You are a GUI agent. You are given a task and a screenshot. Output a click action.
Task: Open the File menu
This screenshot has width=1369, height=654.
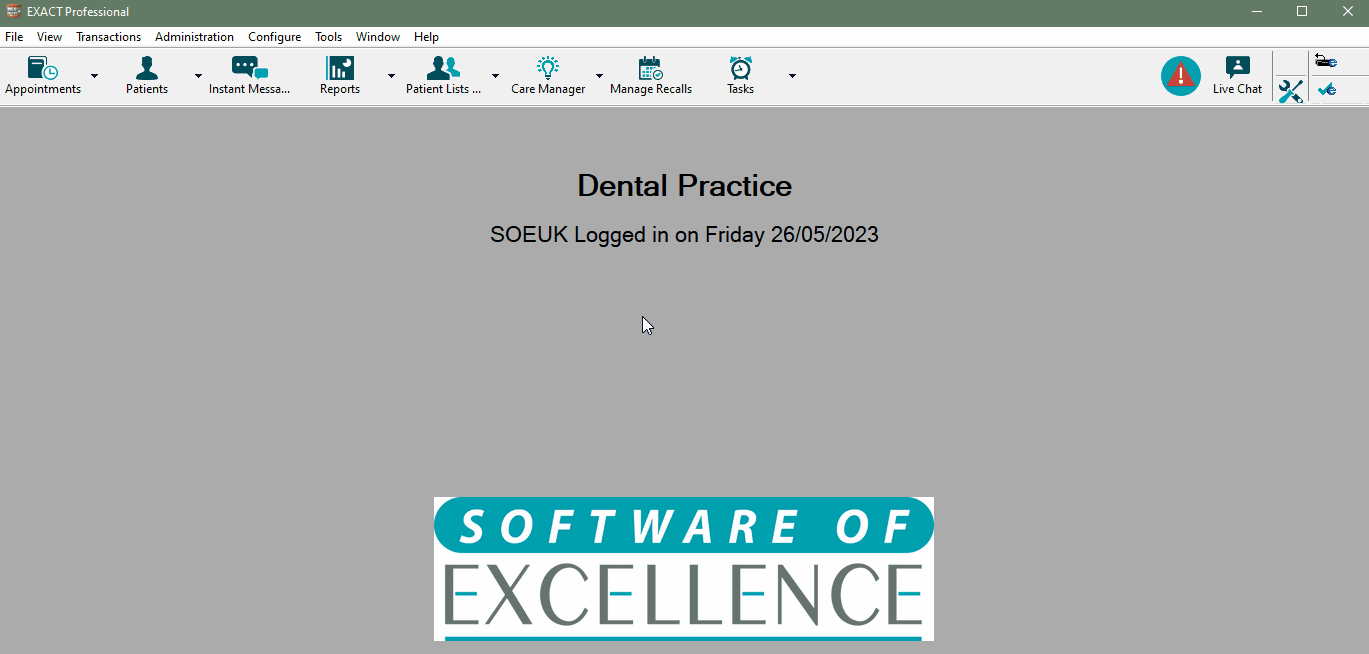14,37
